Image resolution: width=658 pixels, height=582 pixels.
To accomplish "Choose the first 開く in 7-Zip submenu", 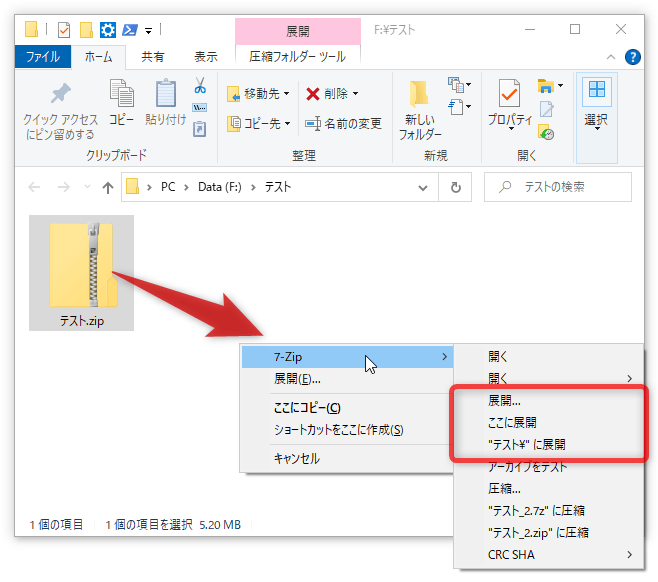I will click(x=548, y=357).
